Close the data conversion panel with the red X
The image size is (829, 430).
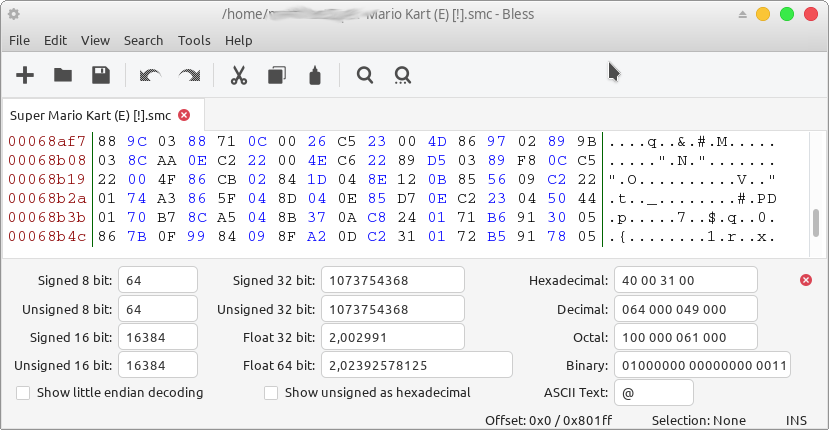806,280
